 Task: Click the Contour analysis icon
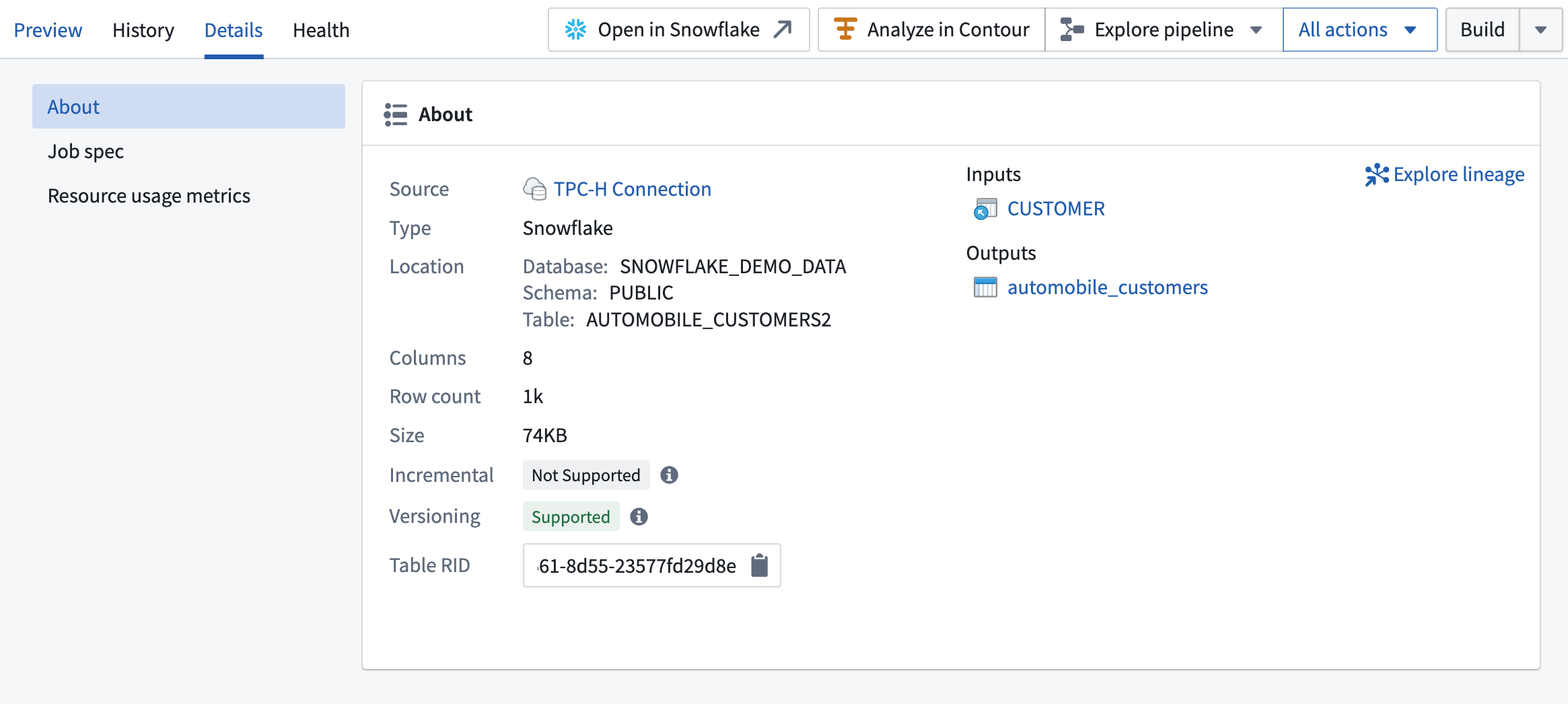pos(845,30)
